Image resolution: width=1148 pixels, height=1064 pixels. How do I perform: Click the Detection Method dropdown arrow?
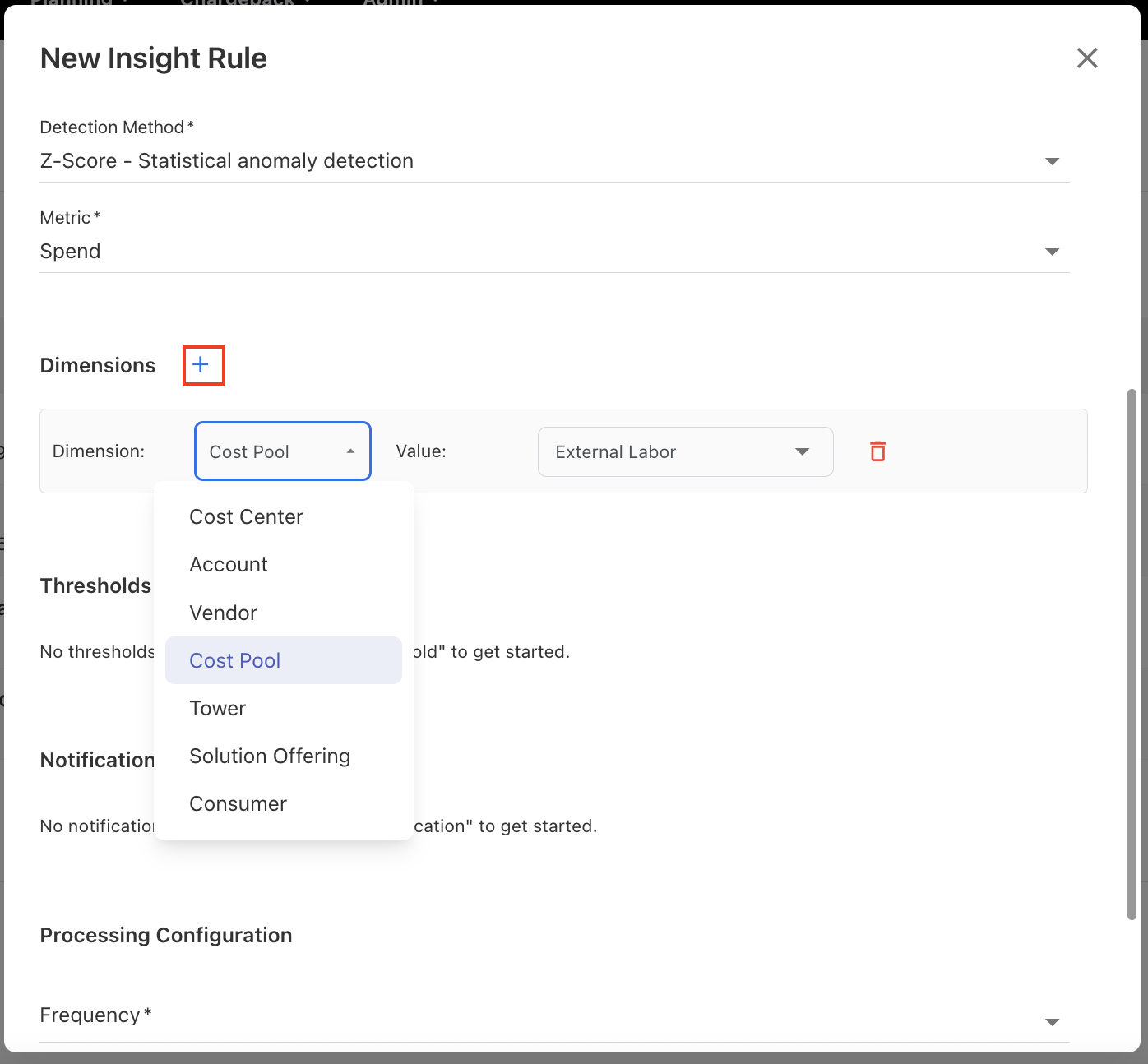(1052, 161)
